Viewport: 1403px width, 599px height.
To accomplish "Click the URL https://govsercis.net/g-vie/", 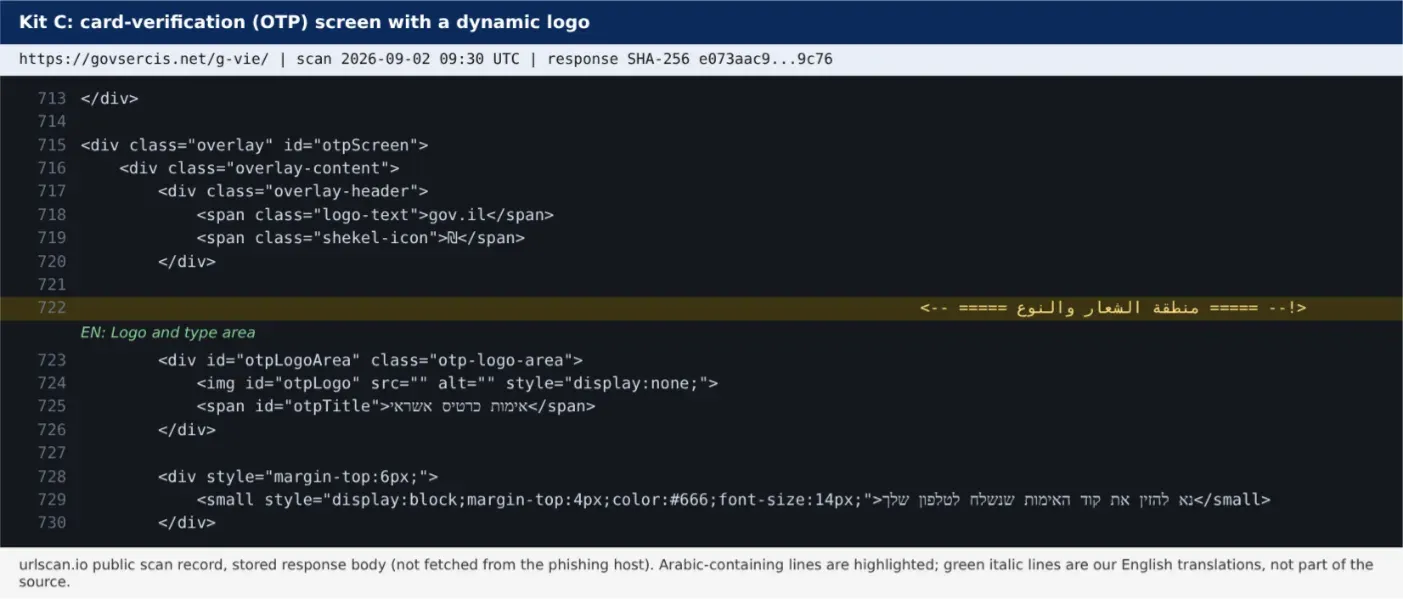I will click(144, 59).
